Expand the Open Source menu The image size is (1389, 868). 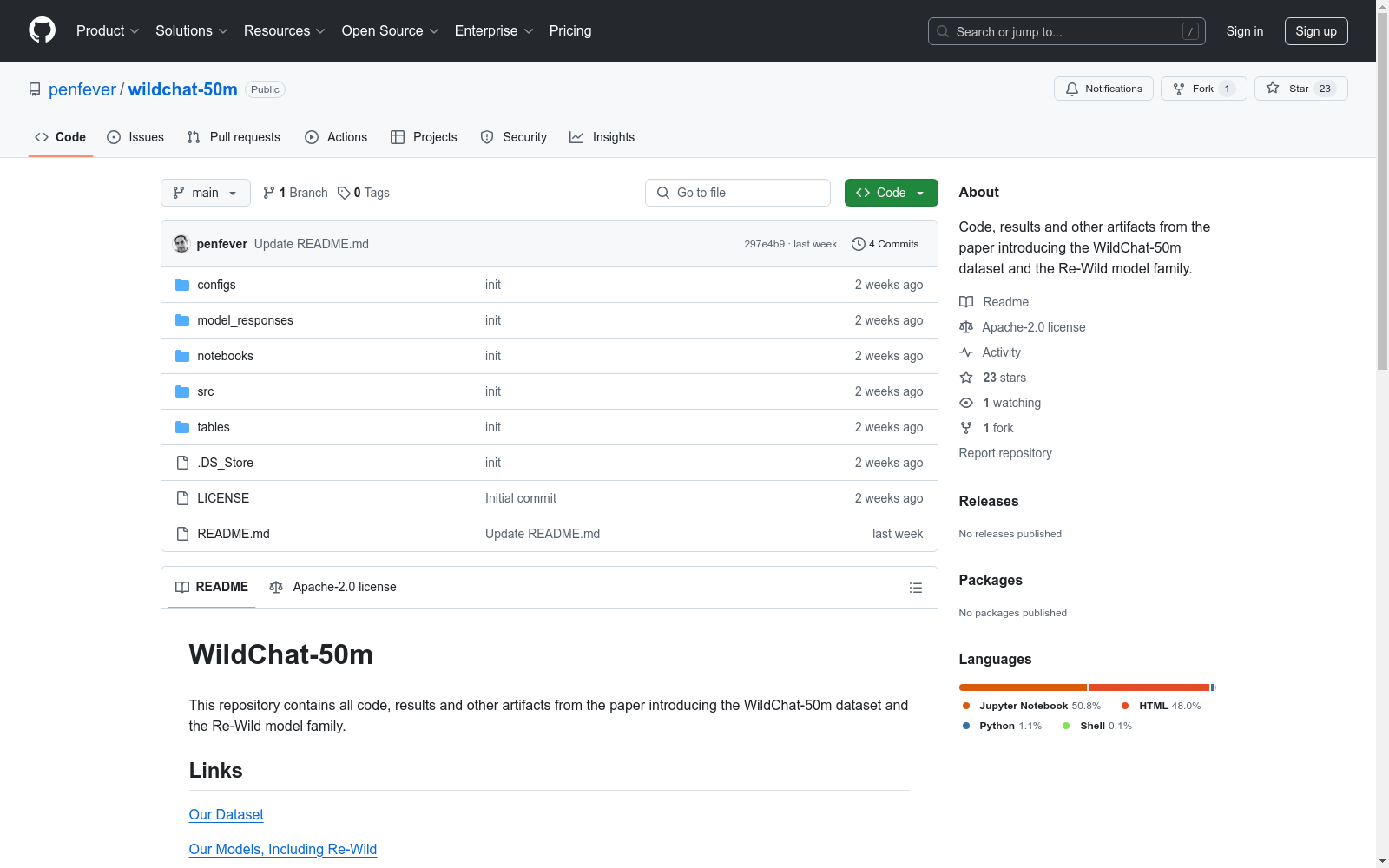coord(391,31)
